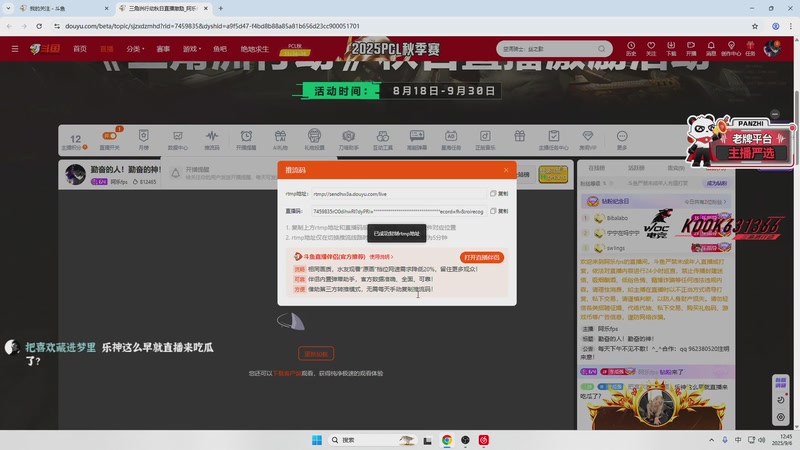Image resolution: width=800 pixels, height=450 pixels.
Task: Click the rtmp address field
Action: click(x=398, y=194)
